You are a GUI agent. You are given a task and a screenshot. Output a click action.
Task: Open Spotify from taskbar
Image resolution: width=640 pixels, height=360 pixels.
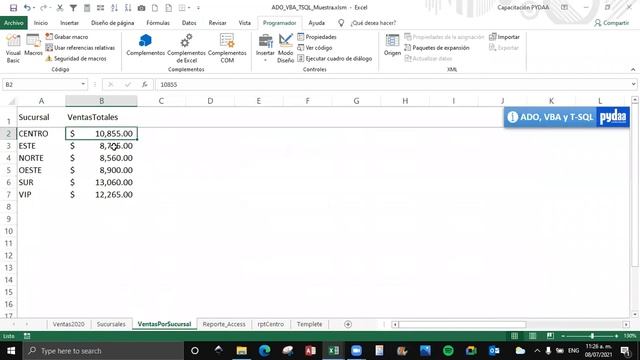(x=448, y=351)
